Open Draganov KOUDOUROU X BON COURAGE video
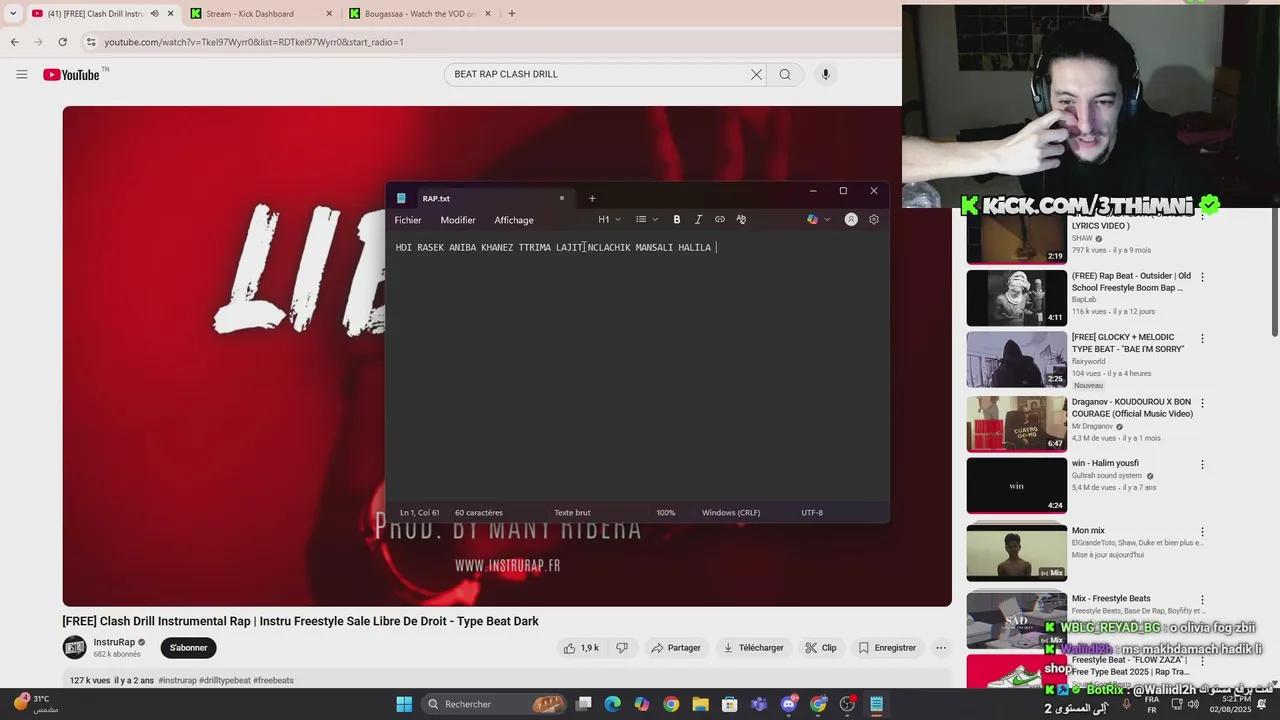The width and height of the screenshot is (1280, 720). [1016, 423]
